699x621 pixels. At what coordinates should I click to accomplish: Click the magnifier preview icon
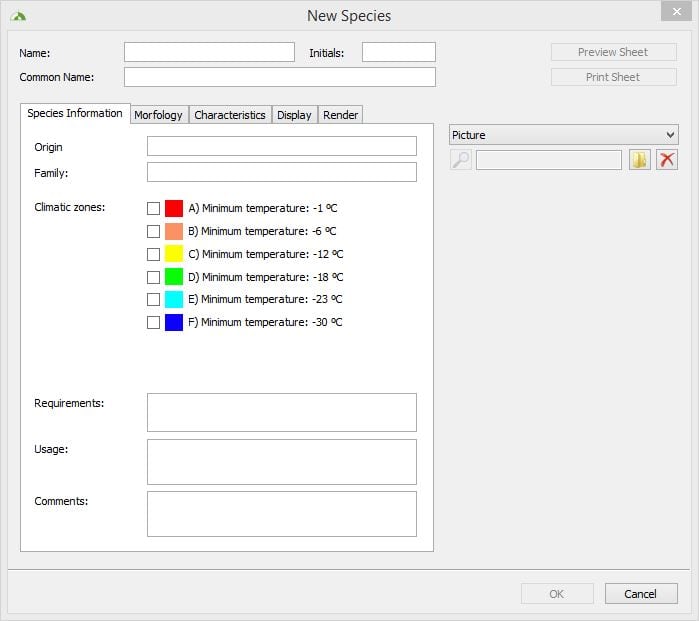coord(461,160)
